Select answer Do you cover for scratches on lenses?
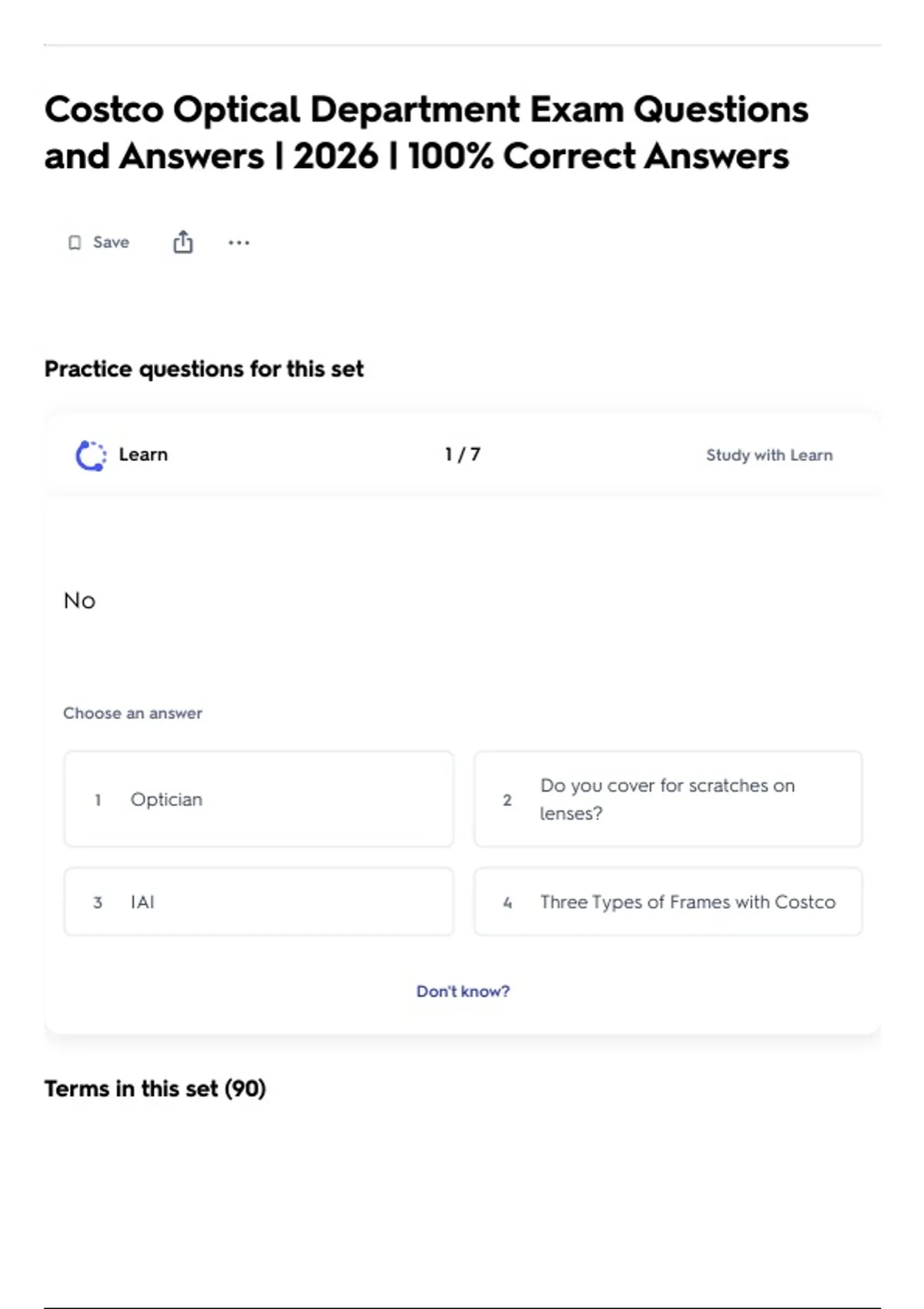The image size is (924, 1309). pyautogui.click(x=668, y=799)
